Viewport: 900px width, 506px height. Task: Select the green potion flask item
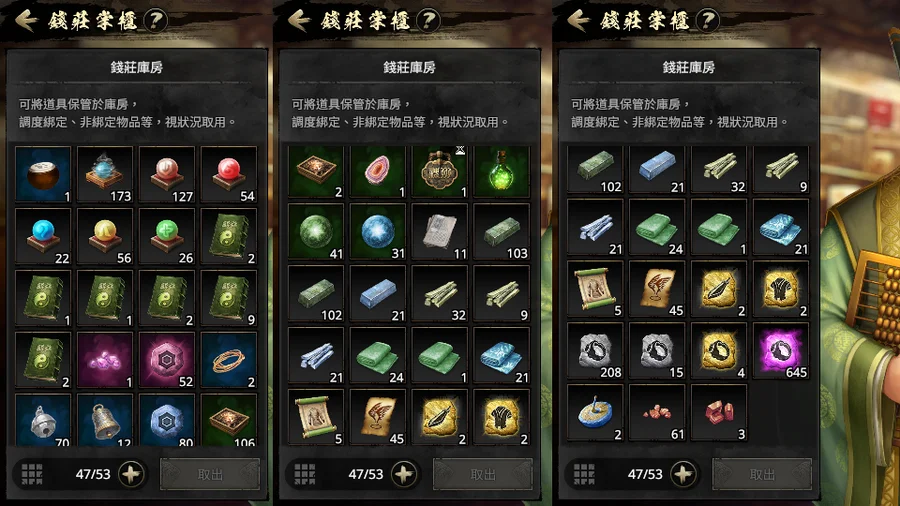point(502,172)
